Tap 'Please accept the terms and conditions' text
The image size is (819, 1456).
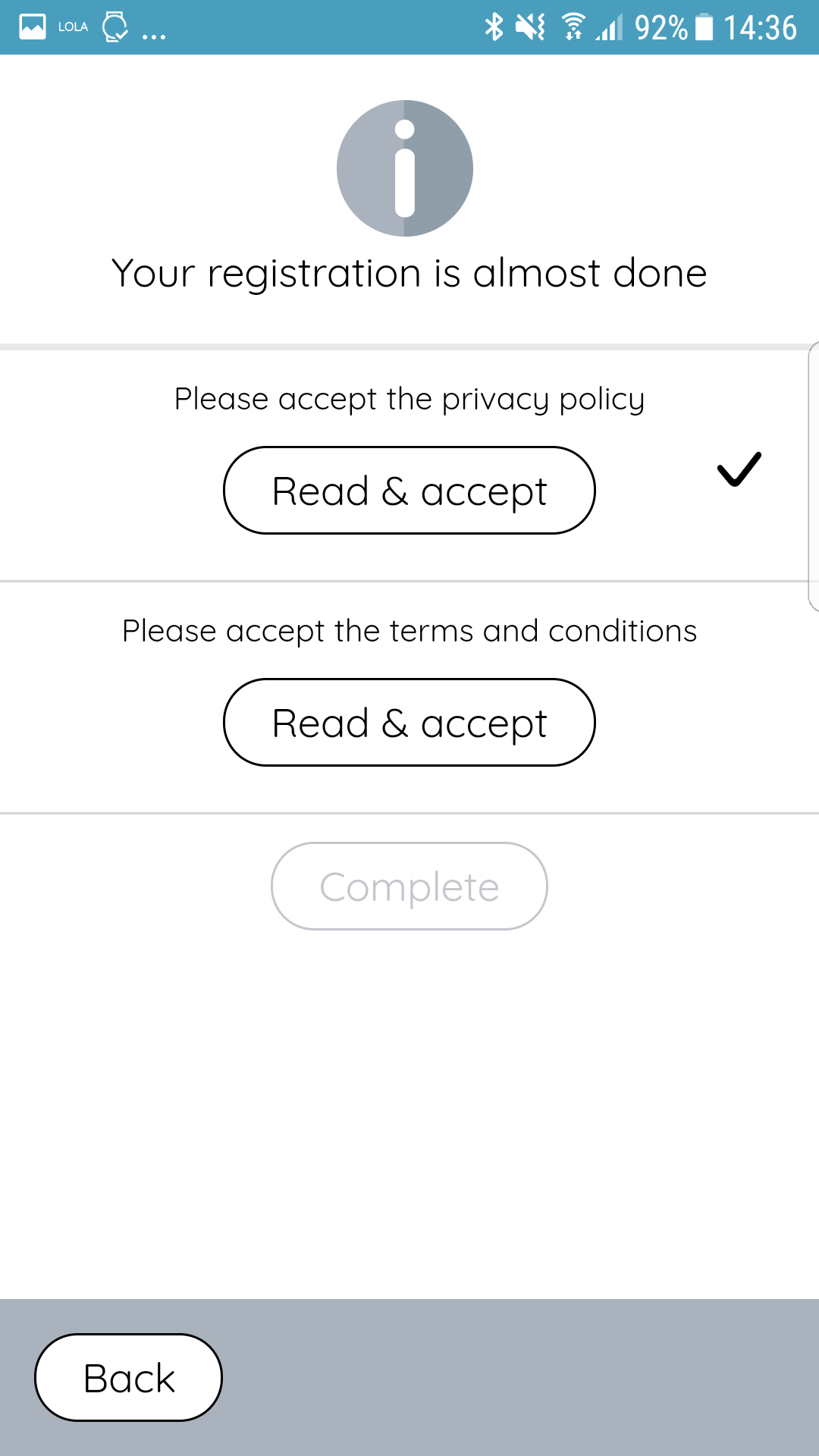coord(409,631)
